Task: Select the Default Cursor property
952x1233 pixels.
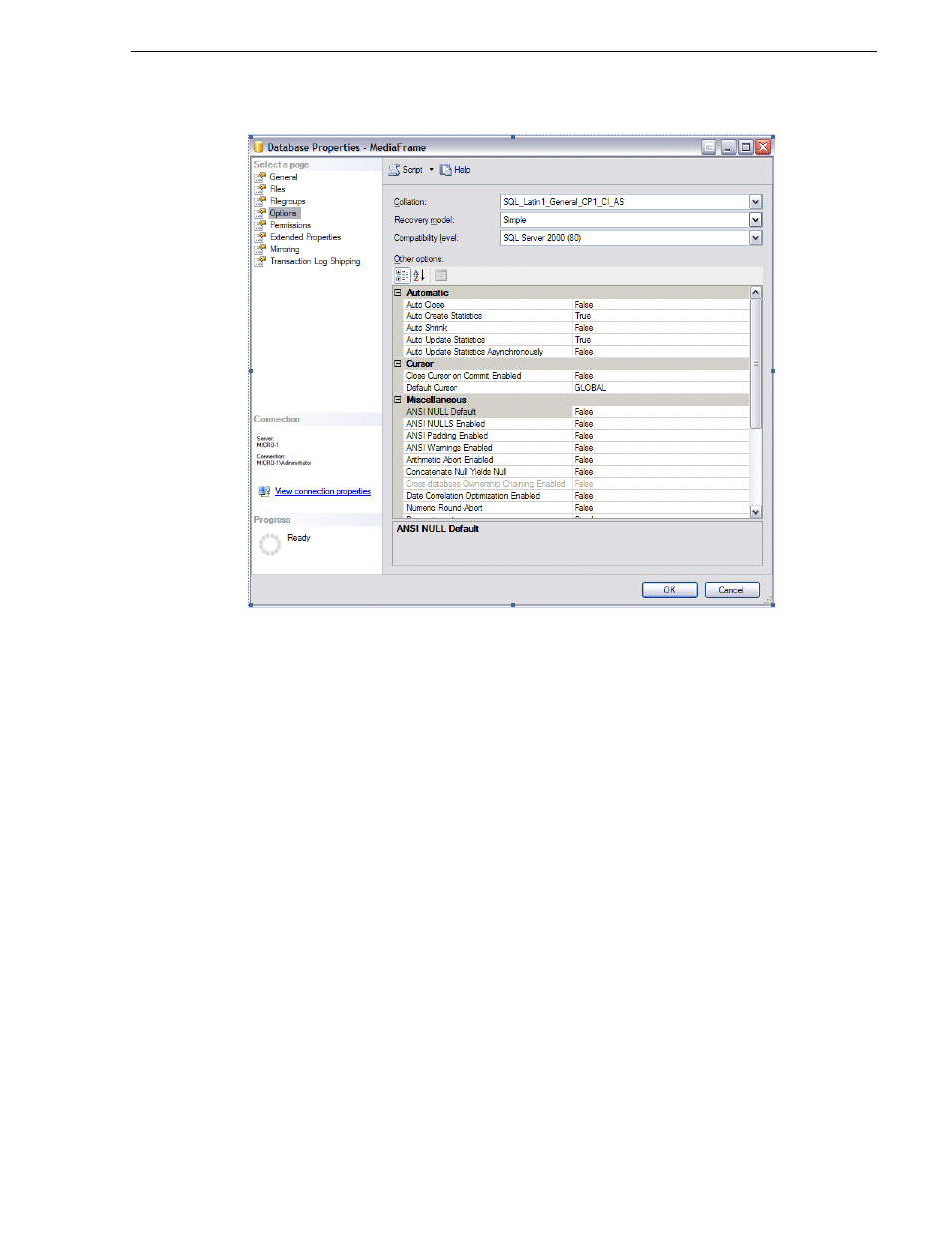Action: [x=577, y=388]
